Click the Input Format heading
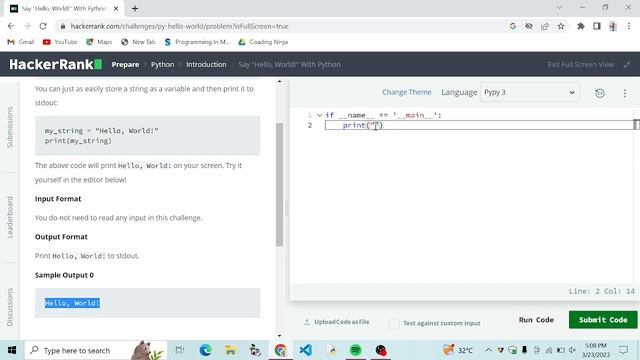This screenshot has width=640, height=360. (58, 199)
